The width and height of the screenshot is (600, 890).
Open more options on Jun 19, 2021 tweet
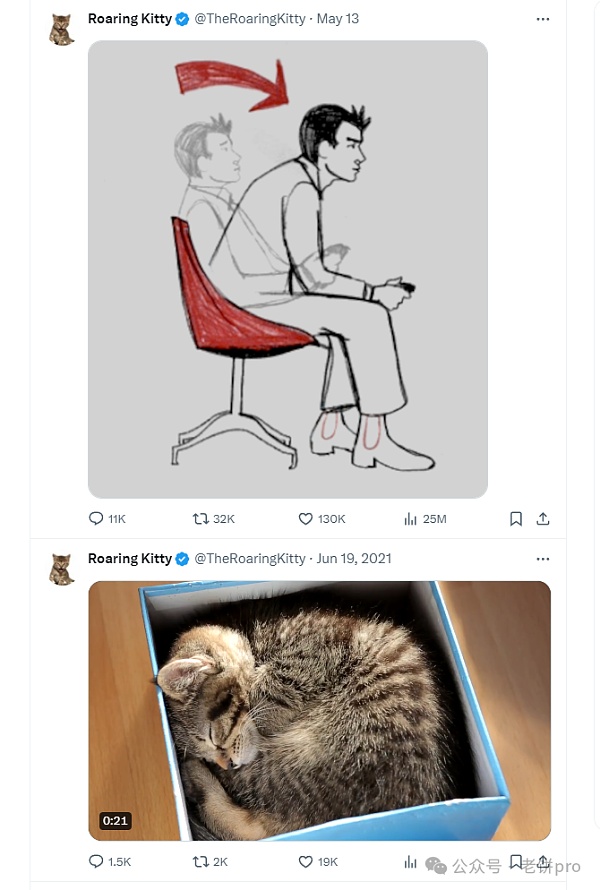click(x=543, y=559)
